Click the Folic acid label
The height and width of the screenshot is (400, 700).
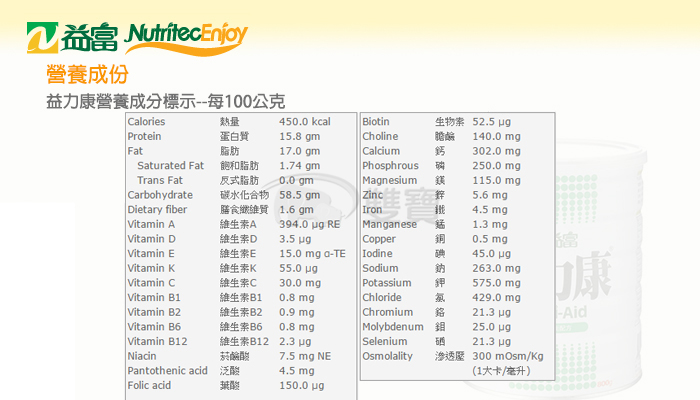pyautogui.click(x=149, y=386)
